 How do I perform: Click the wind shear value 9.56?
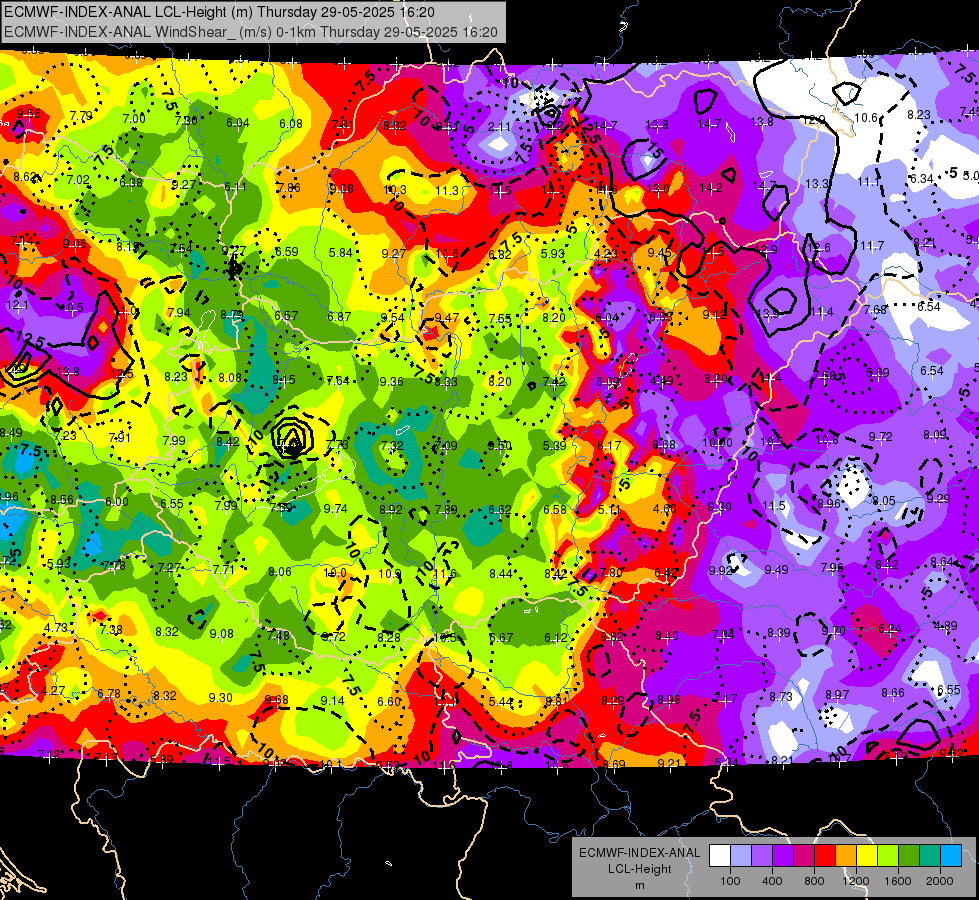[29, 114]
